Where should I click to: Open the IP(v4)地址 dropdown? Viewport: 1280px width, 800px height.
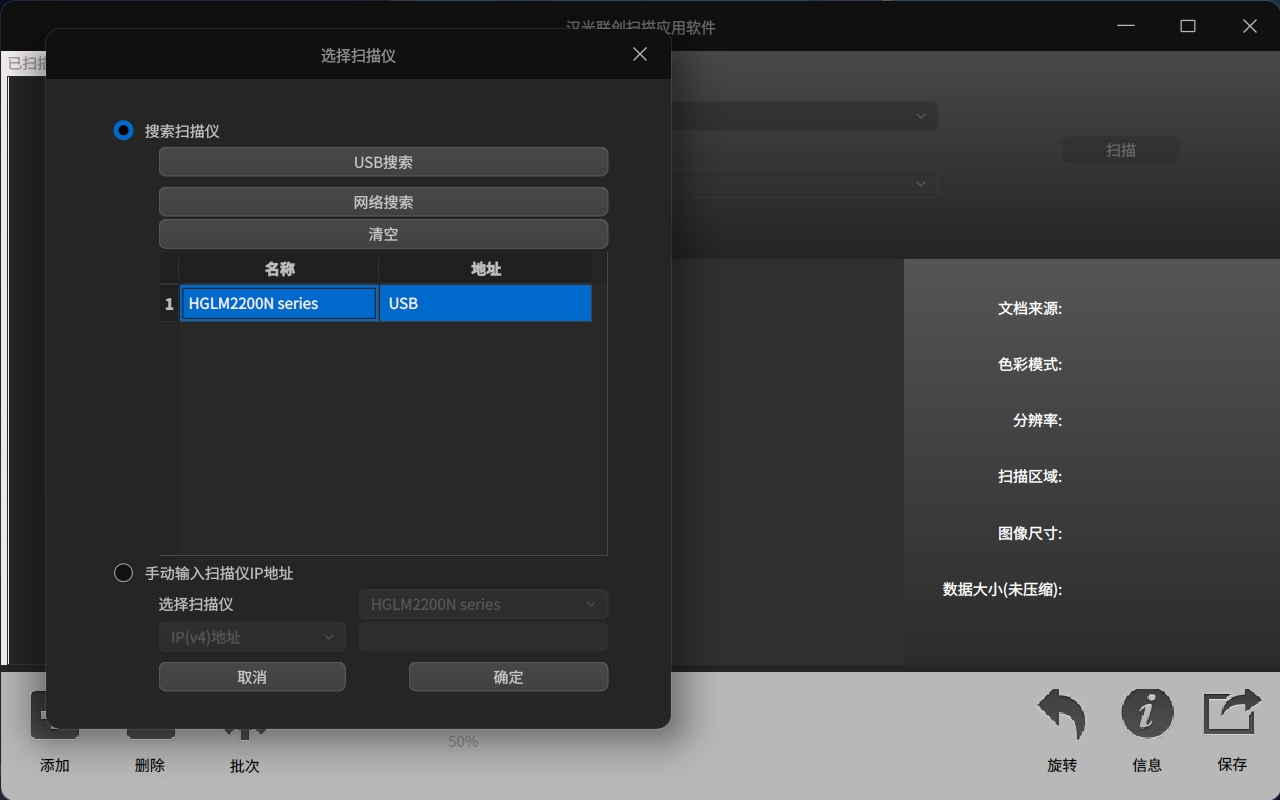[x=252, y=637]
